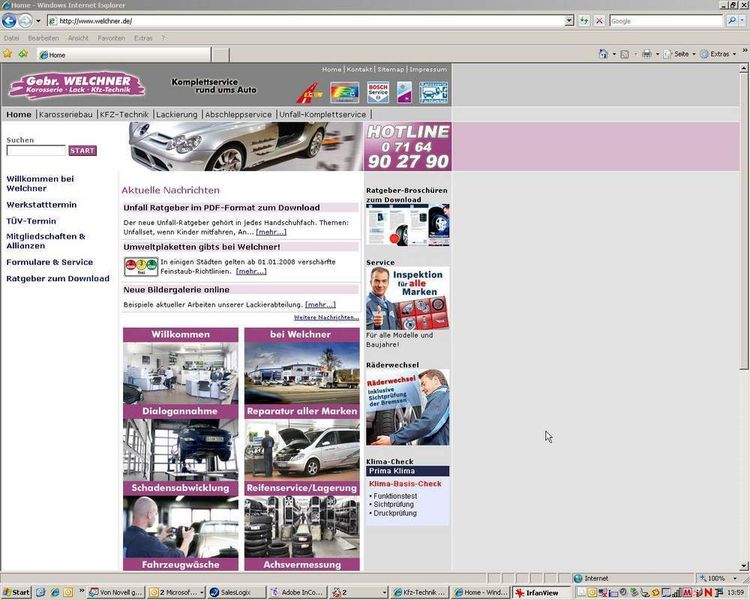Open the Extras toolbar dropdown
750x600 pixels.
click(718, 54)
